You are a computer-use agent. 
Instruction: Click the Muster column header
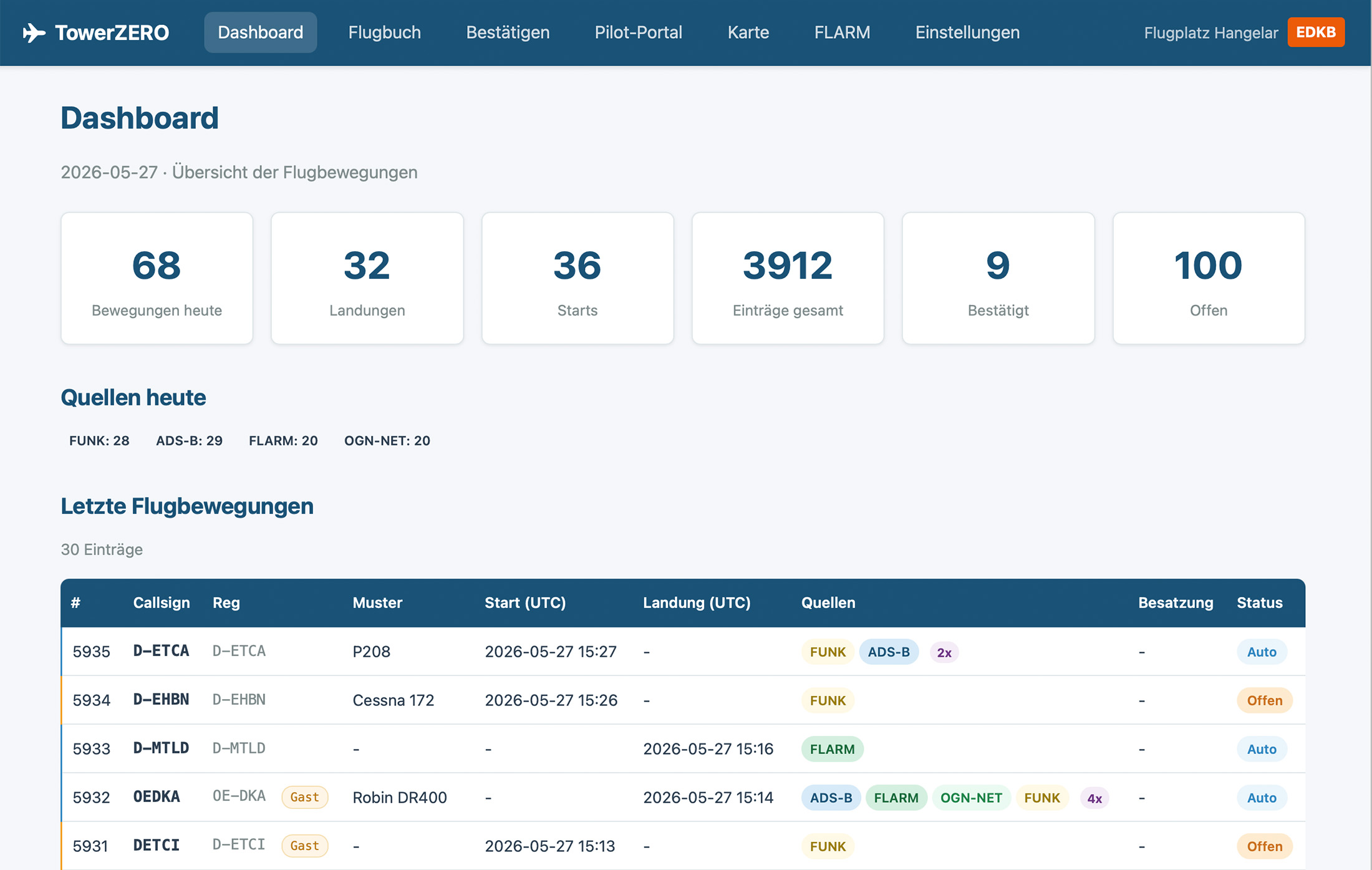(x=377, y=602)
